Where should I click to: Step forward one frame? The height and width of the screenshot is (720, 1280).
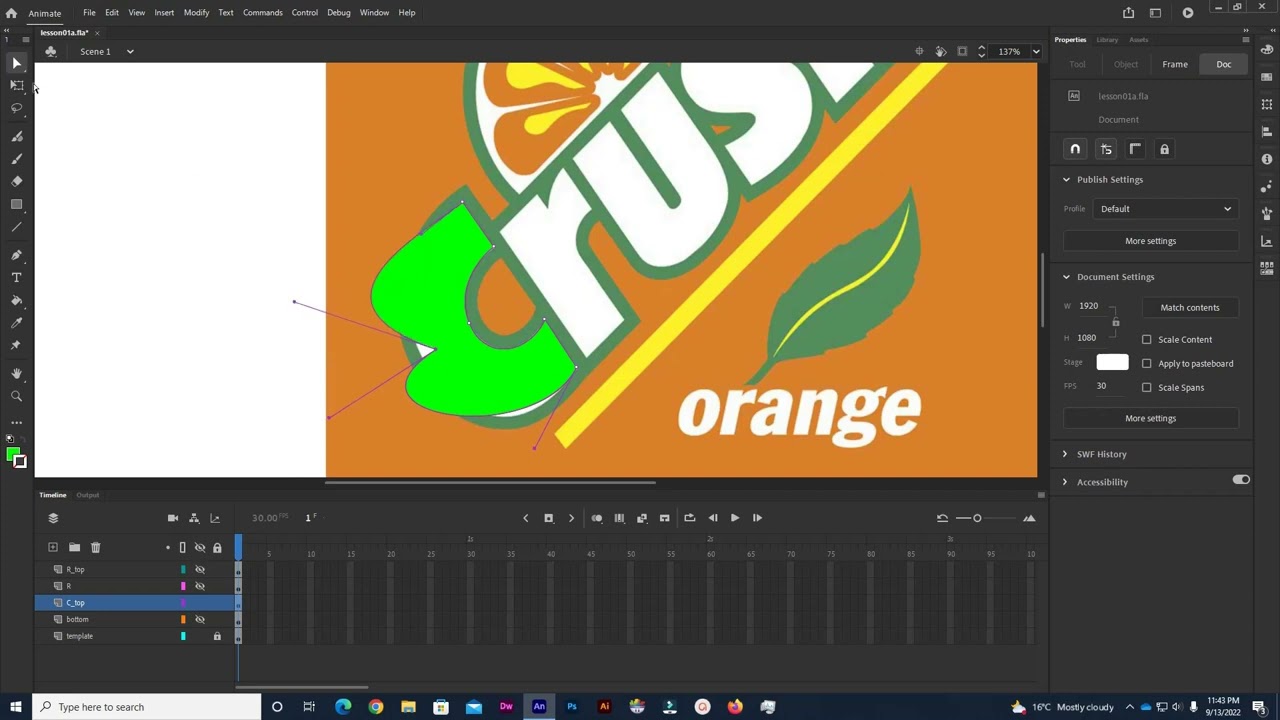tap(757, 518)
